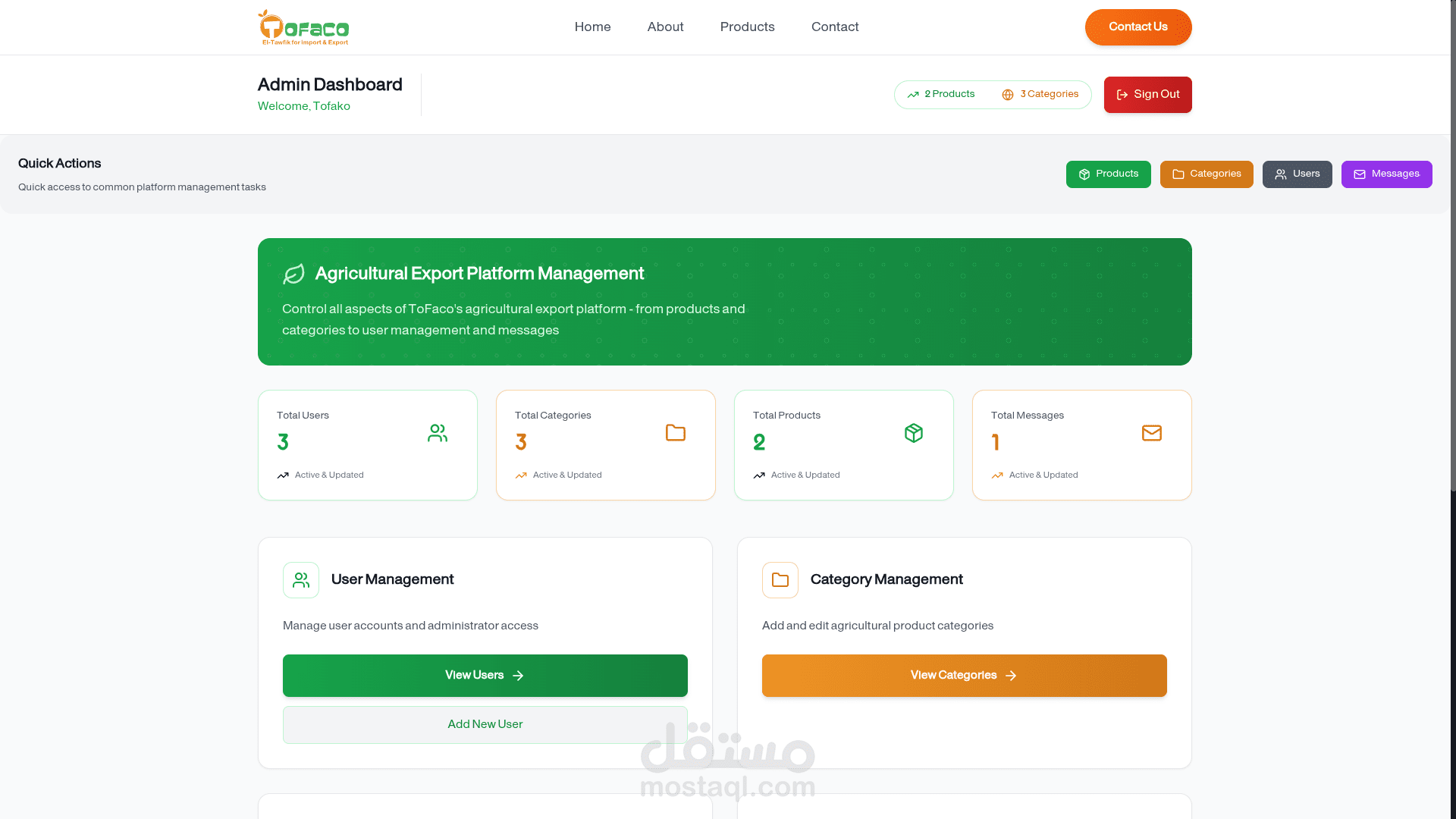
Task: Click the Total Users people icon
Action: [438, 433]
